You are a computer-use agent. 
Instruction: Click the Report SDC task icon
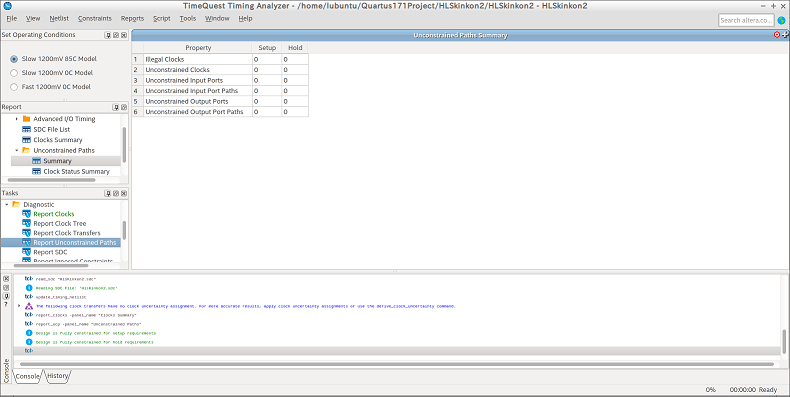pyautogui.click(x=27, y=252)
